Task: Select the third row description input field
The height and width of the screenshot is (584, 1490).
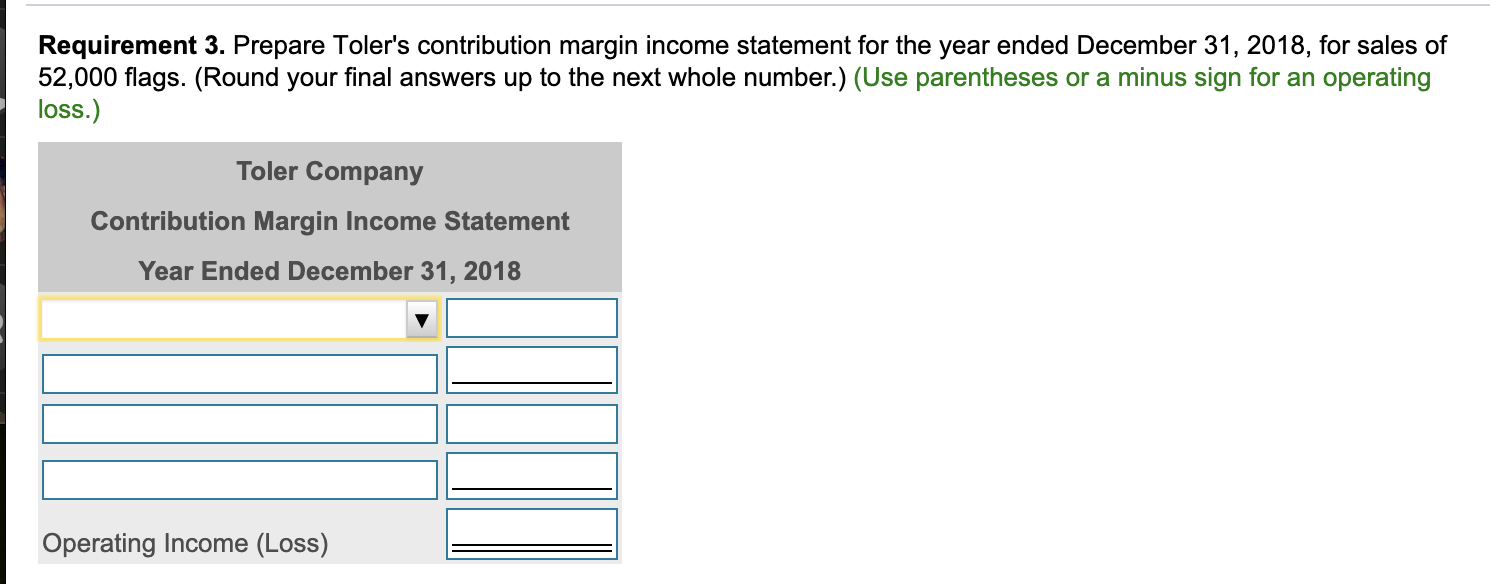Action: (238, 423)
